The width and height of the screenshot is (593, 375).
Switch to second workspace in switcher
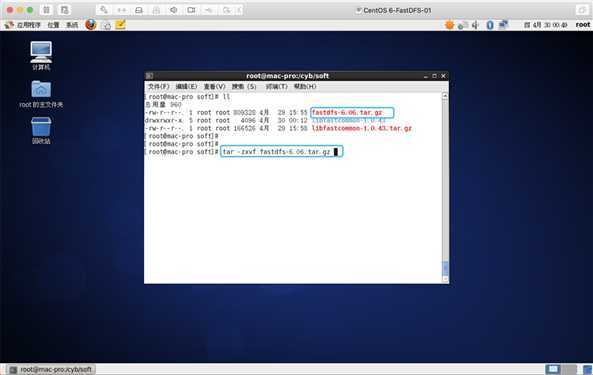pyautogui.click(x=569, y=369)
